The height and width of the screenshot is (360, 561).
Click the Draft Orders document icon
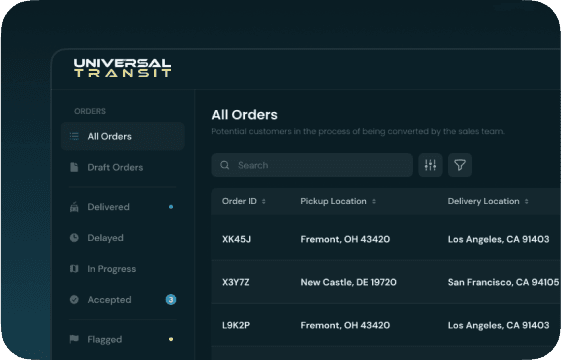[74, 167]
